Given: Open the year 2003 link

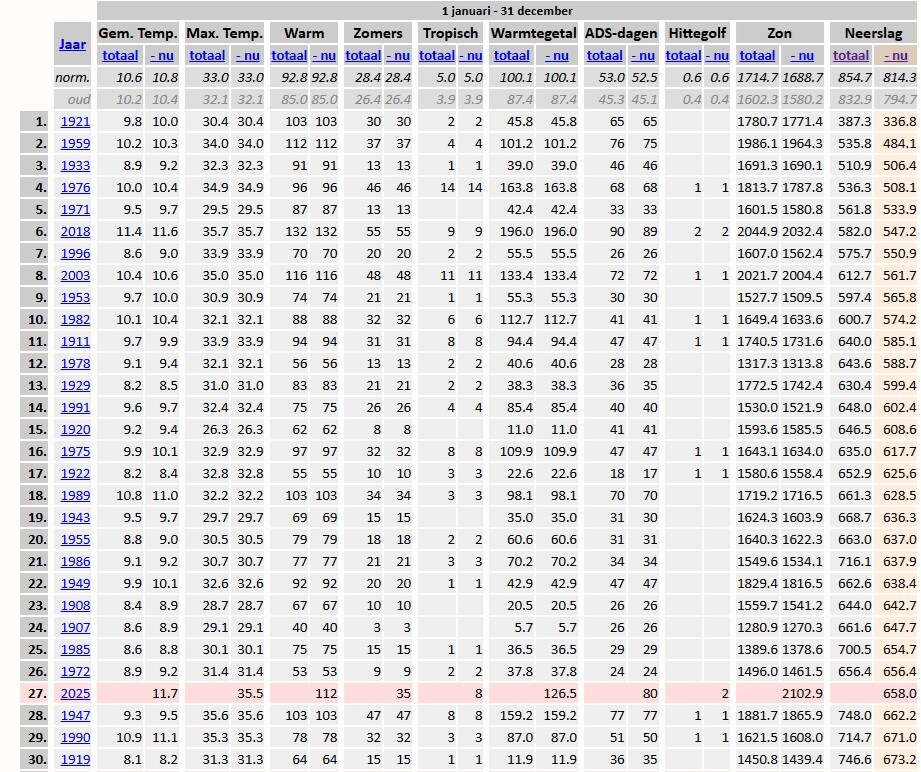Looking at the screenshot, I should pos(75,276).
